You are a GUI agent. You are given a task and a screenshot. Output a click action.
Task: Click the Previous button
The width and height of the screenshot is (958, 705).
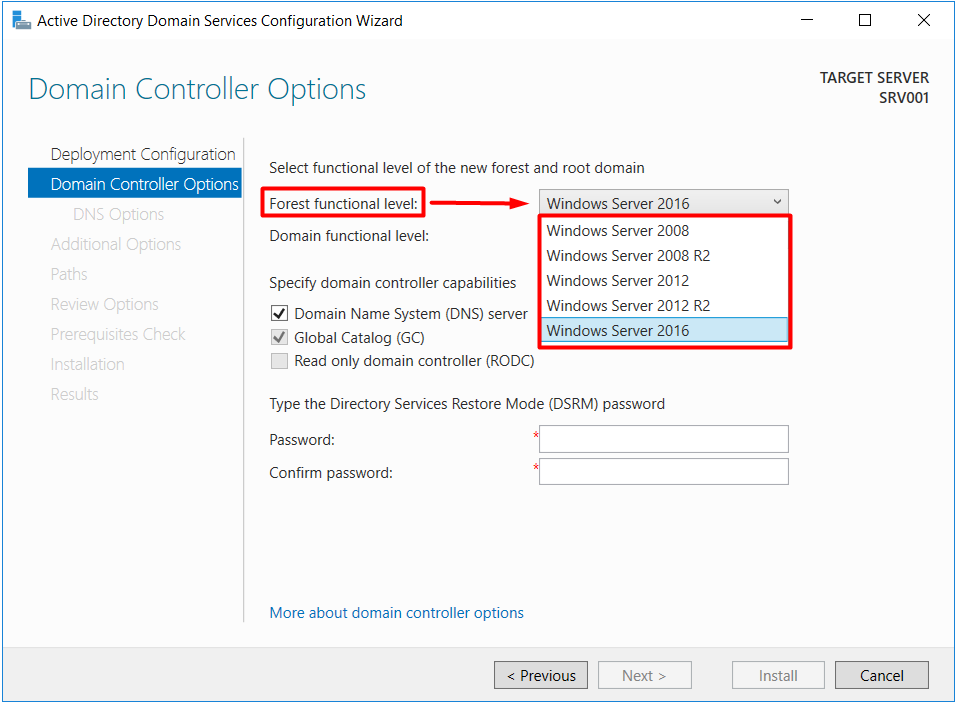click(541, 676)
